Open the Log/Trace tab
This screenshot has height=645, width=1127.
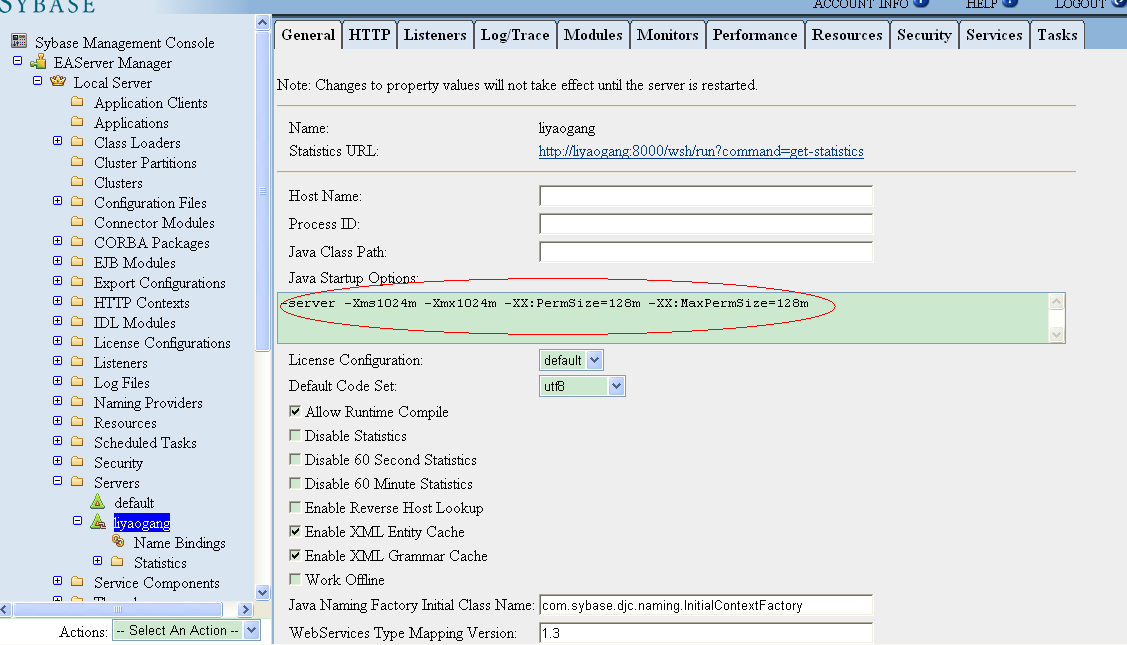(x=515, y=35)
